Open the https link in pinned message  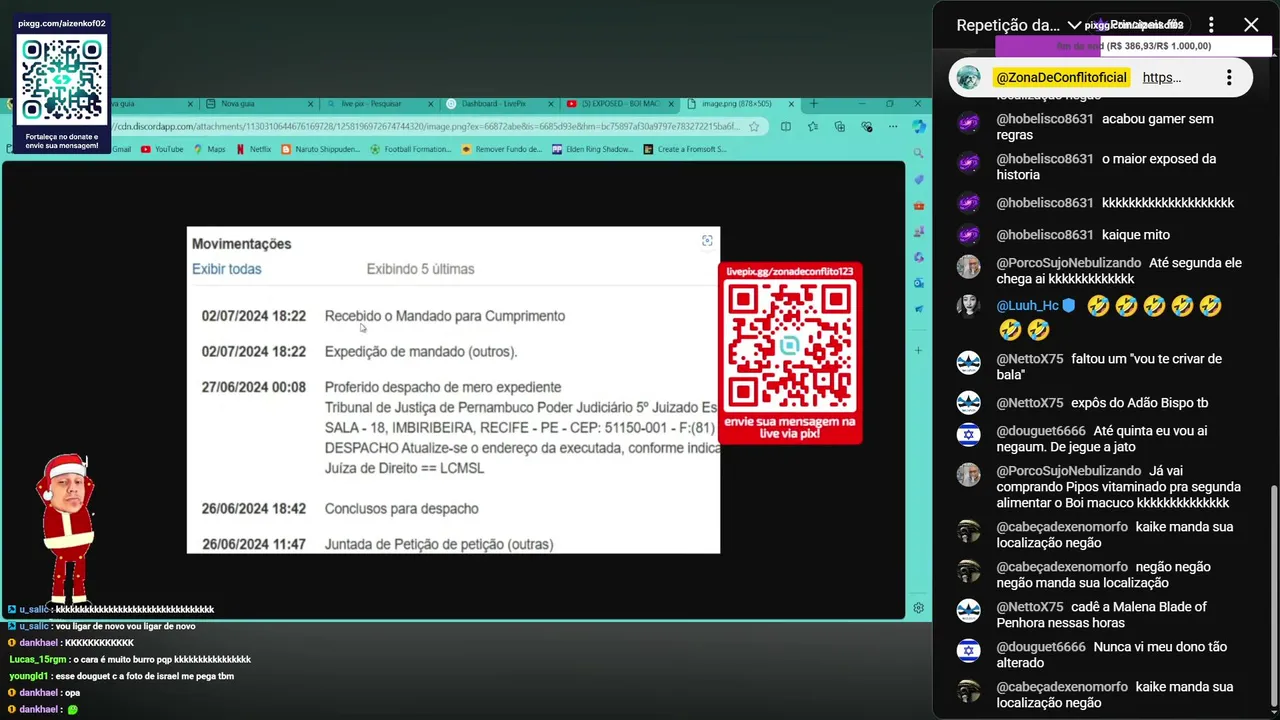pyautogui.click(x=1162, y=78)
